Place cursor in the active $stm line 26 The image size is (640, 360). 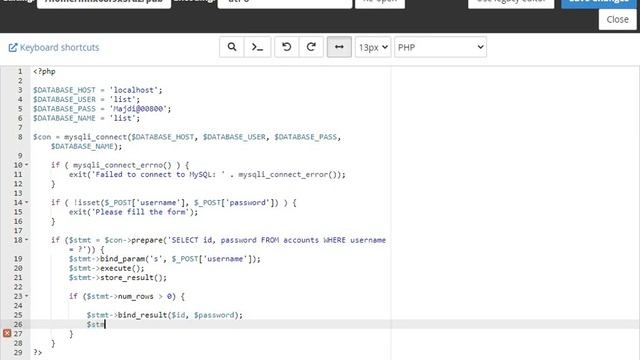(x=96, y=324)
